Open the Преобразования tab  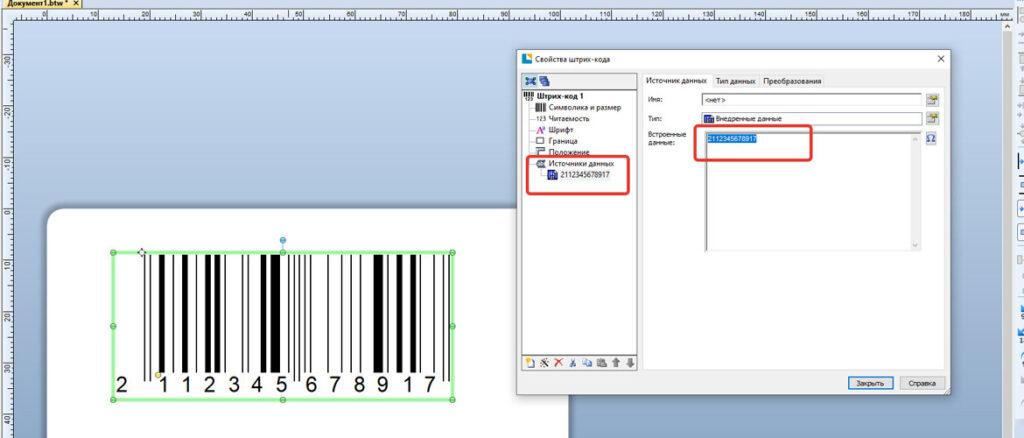pyautogui.click(x=792, y=81)
